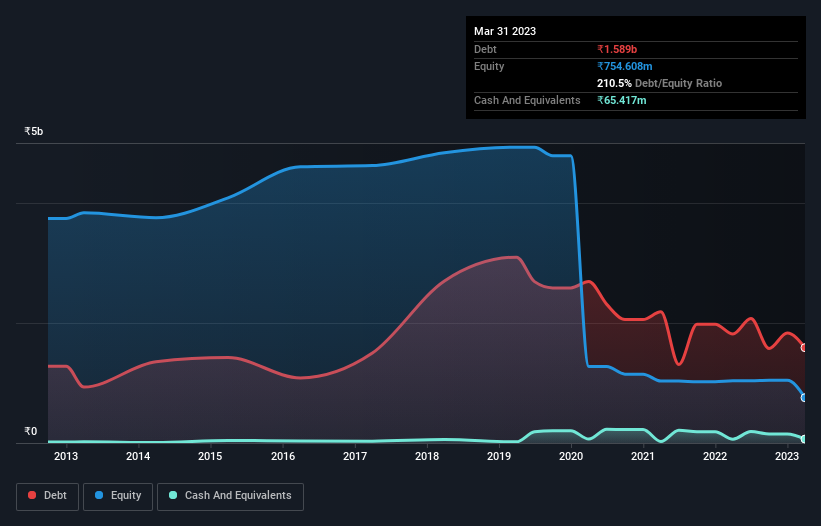Select the red Debt endpoint marker
The image size is (821, 526).
[x=804, y=348]
